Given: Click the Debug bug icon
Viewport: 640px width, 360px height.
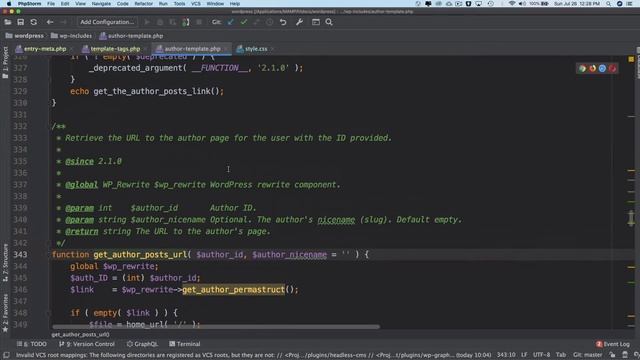Looking at the screenshot, I should 160,22.
